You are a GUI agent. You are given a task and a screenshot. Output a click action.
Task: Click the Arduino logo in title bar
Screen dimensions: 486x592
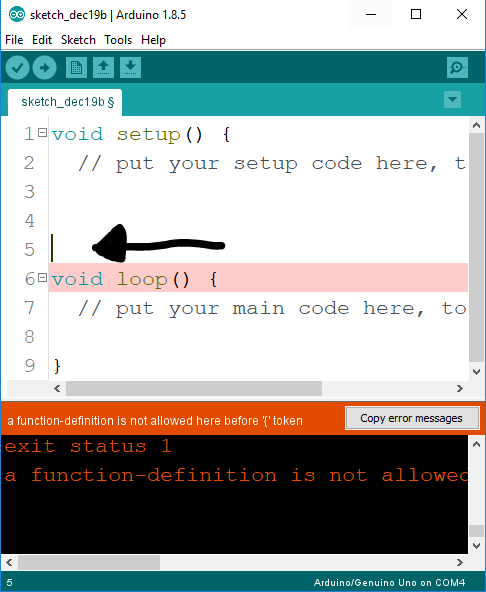point(17,15)
